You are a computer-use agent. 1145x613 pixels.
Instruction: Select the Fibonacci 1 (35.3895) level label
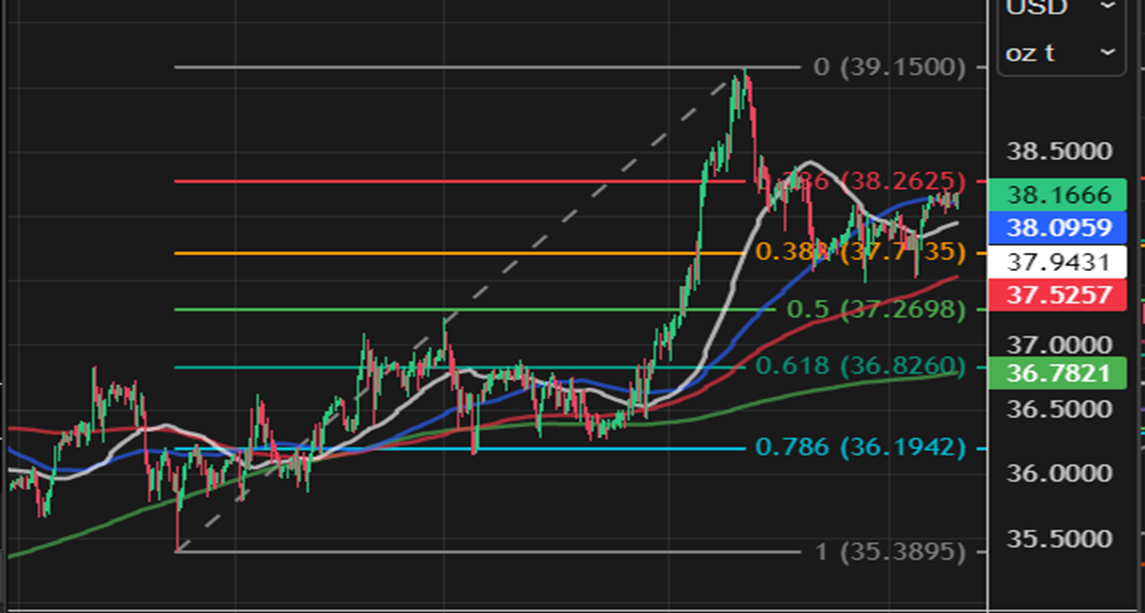point(890,551)
